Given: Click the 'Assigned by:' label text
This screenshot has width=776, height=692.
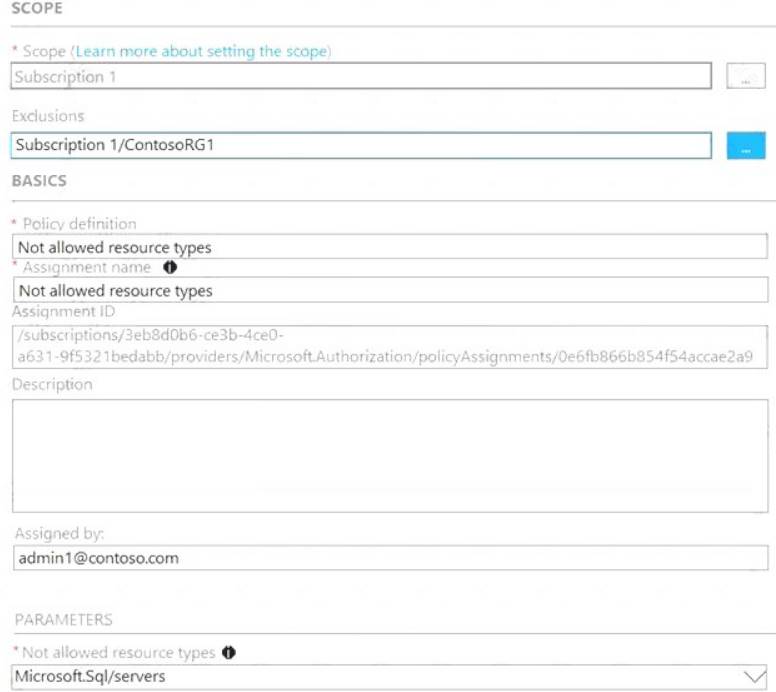Looking at the screenshot, I should click(60, 534).
